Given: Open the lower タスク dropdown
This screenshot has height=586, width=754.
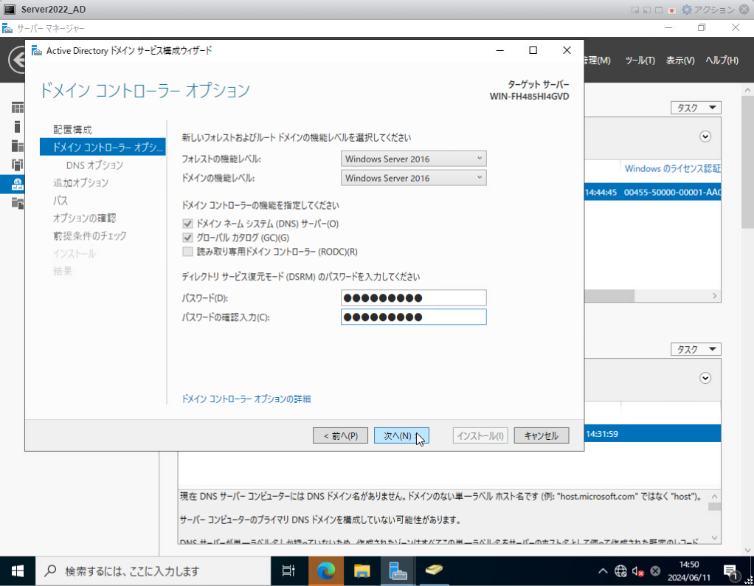Looking at the screenshot, I should click(696, 349).
